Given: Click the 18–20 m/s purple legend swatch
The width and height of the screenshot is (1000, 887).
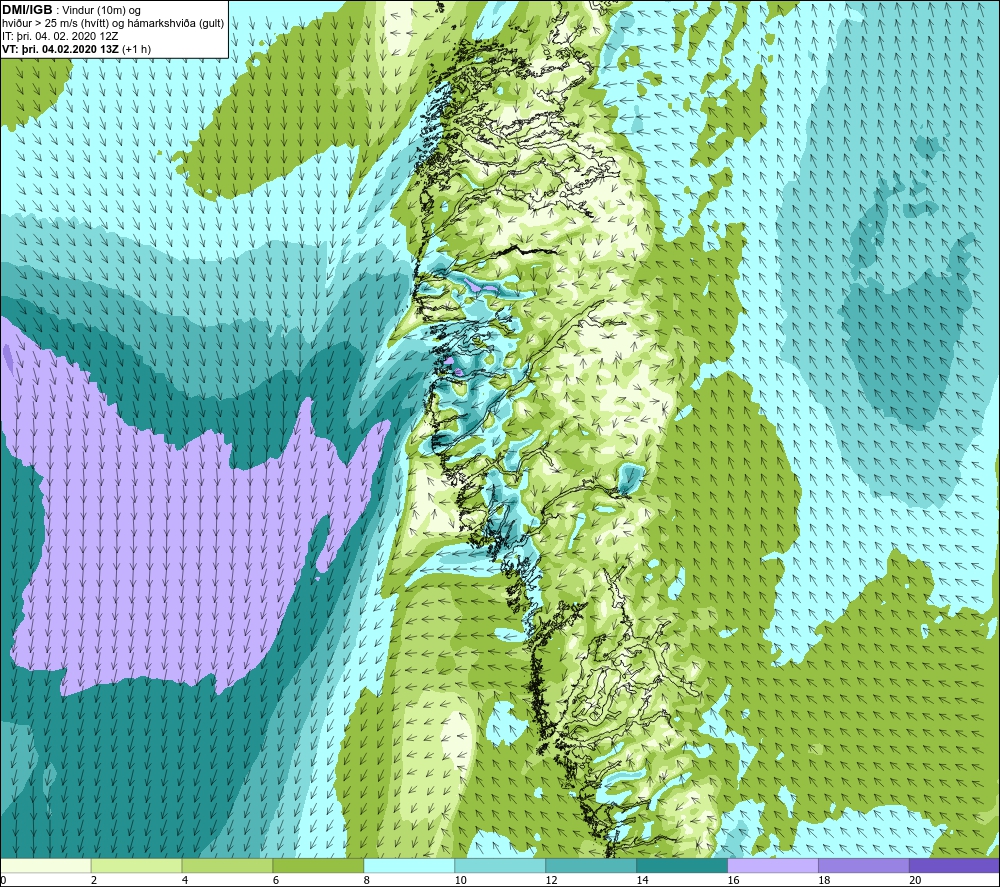Looking at the screenshot, I should 864,866.
